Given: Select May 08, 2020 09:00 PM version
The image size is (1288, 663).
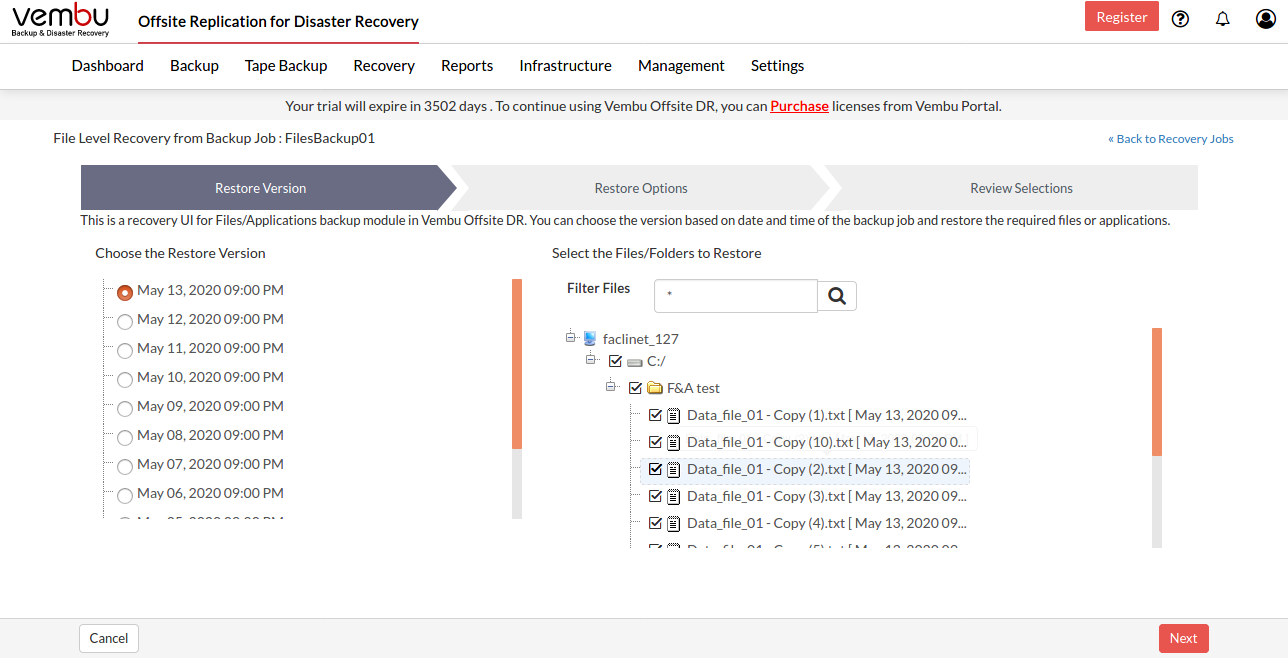Looking at the screenshot, I should pyautogui.click(x=125, y=438).
